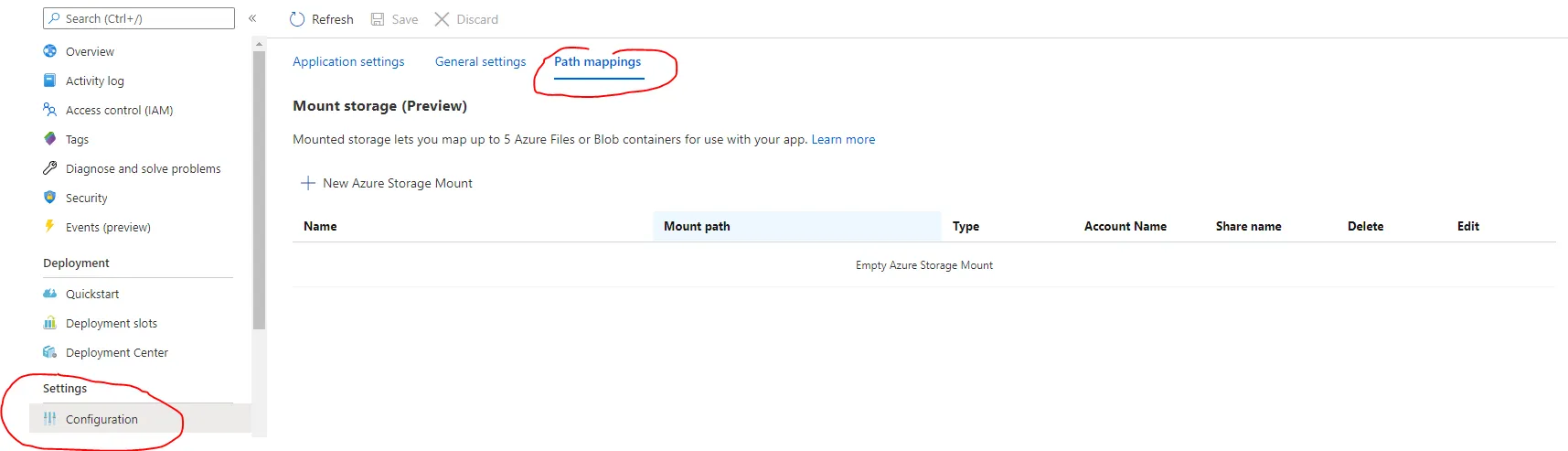Screen dimensions: 1568x451
Task: Open Configuration under Settings
Action: click(101, 419)
